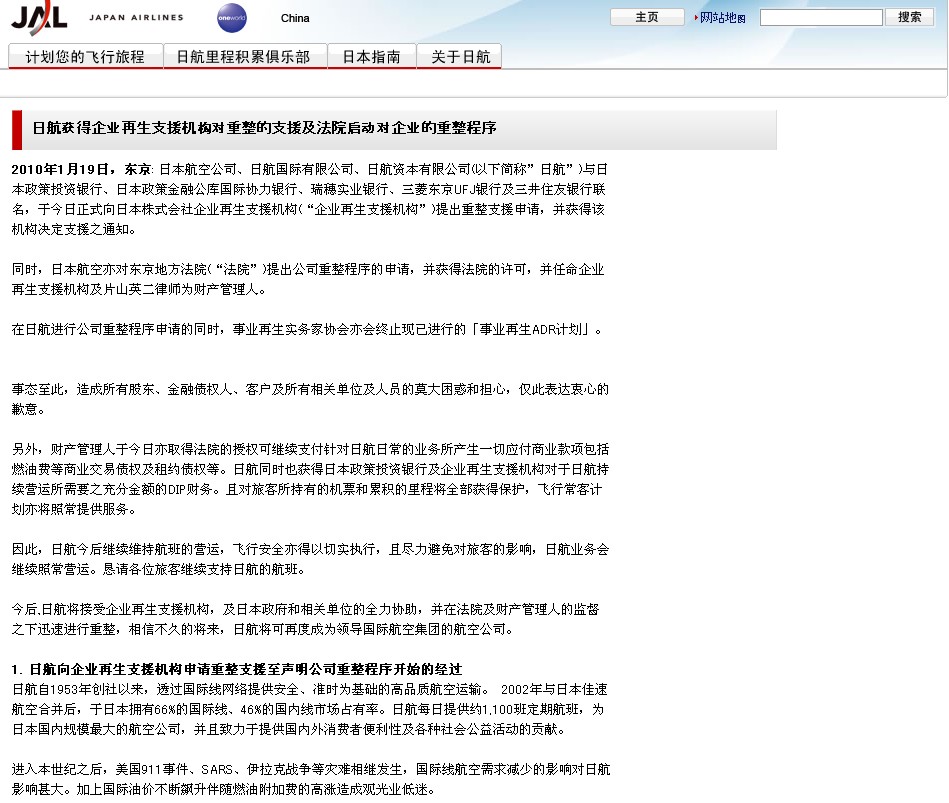Click the 搜索 search button

point(909,17)
